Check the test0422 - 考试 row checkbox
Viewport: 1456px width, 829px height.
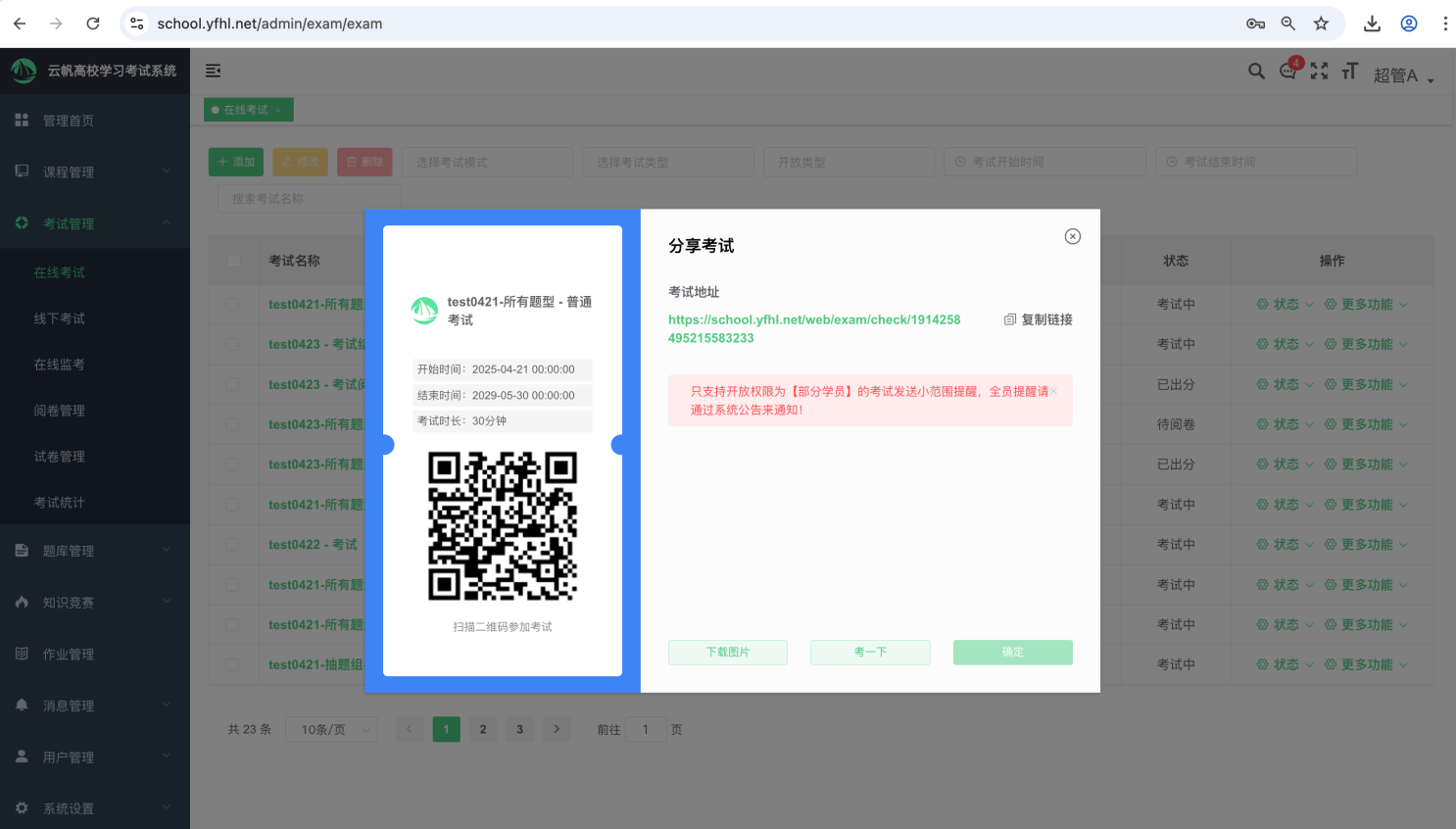coord(232,545)
